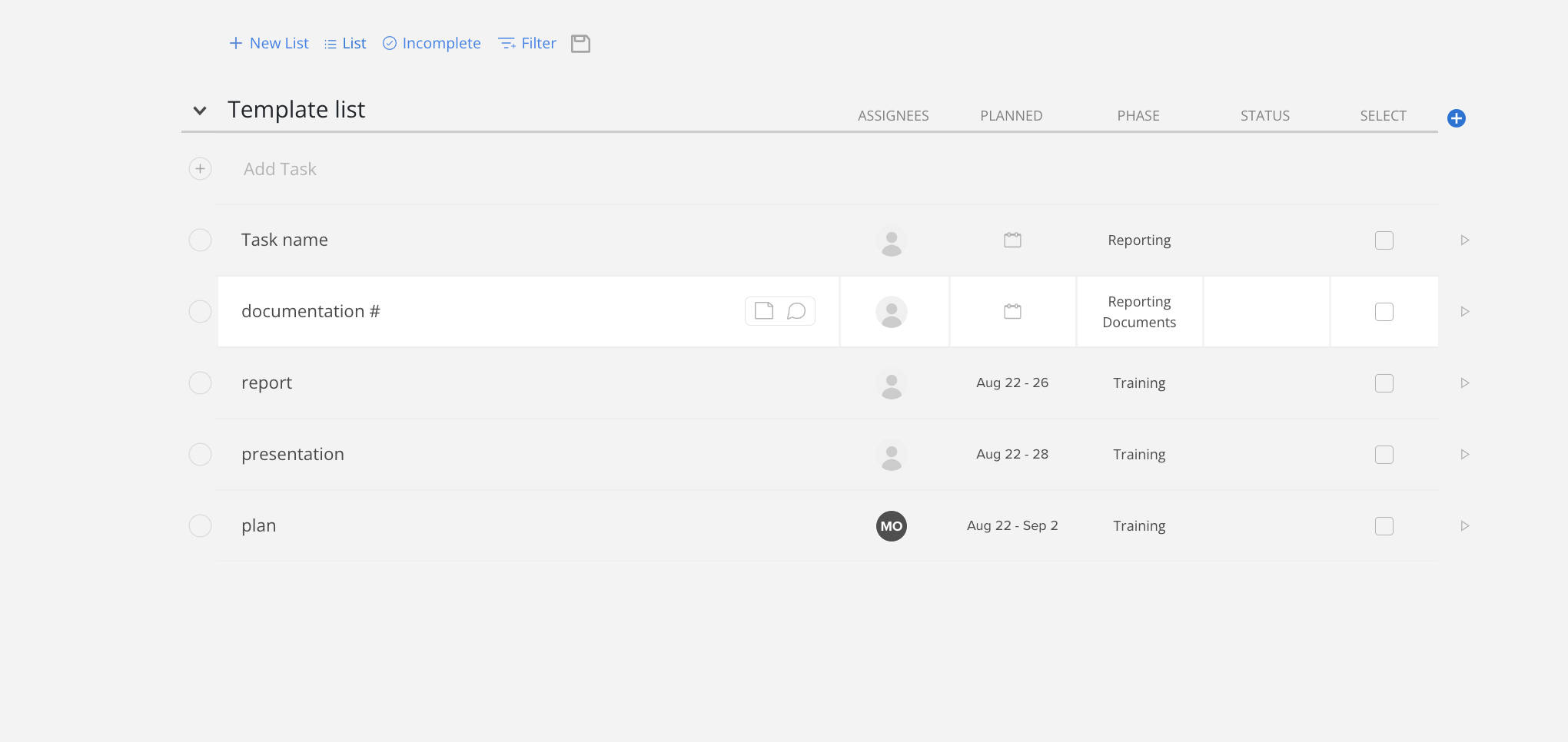Open the calendar icon on documentation row
The height and width of the screenshot is (742, 1568).
pos(1012,311)
